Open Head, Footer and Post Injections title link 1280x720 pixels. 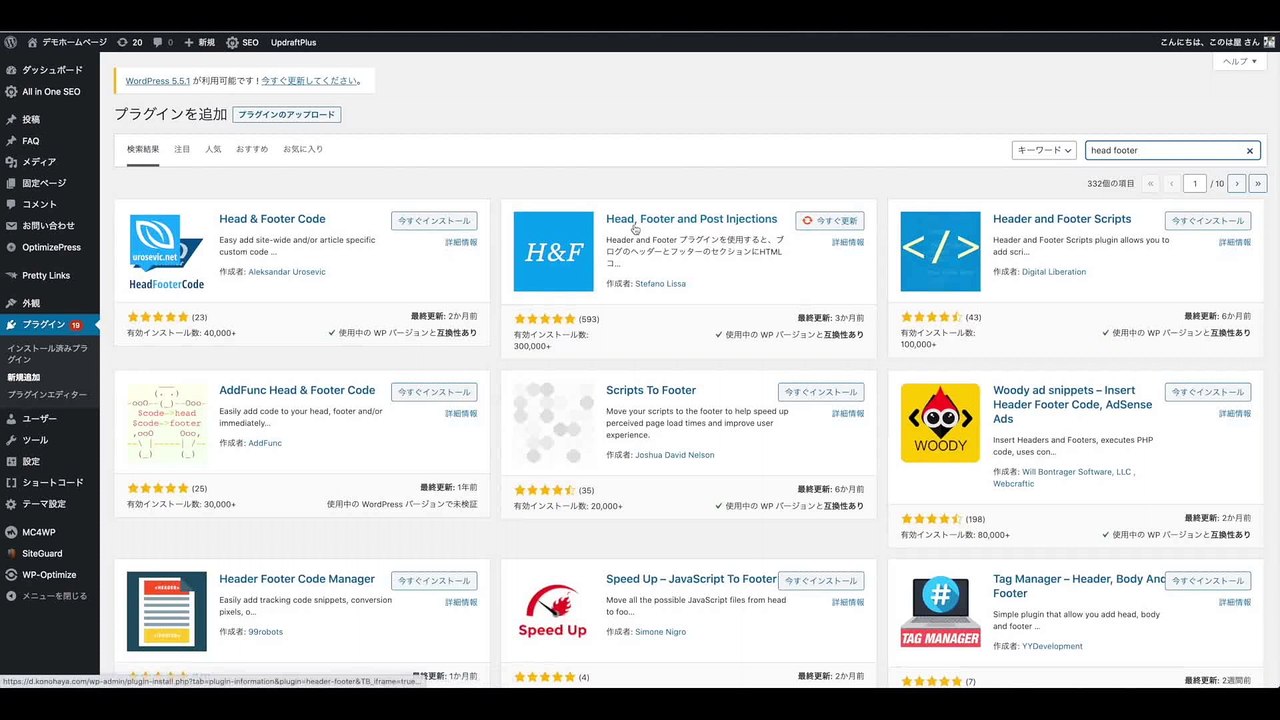691,219
